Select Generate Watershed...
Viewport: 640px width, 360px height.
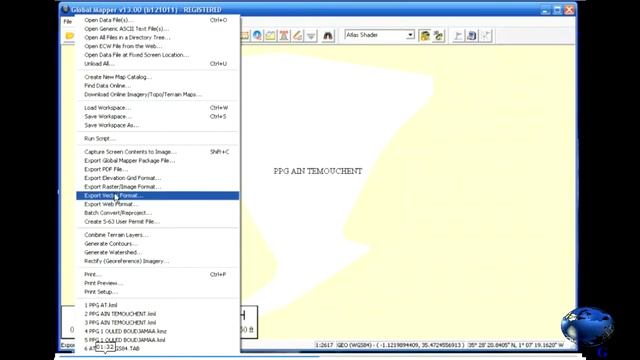coord(158,252)
